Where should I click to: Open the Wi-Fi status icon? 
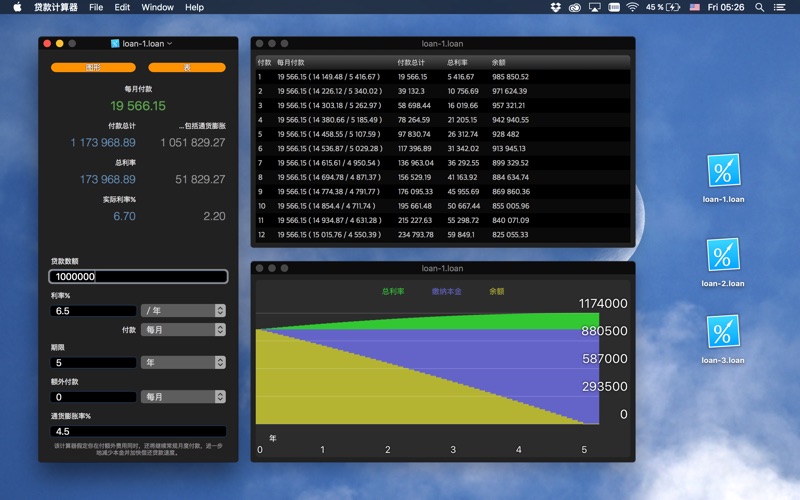pos(632,7)
